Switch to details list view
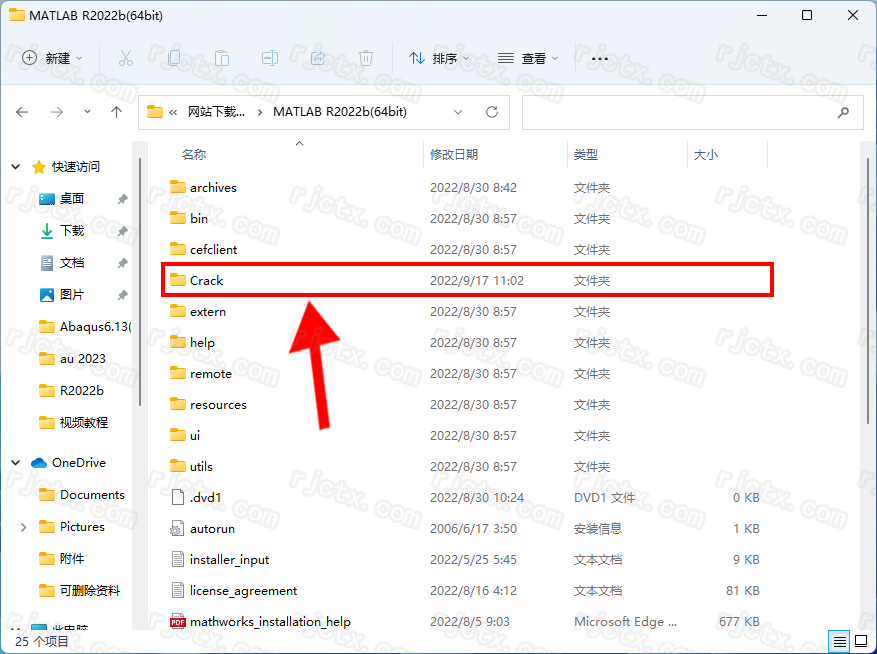This screenshot has height=654, width=877. coord(840,641)
